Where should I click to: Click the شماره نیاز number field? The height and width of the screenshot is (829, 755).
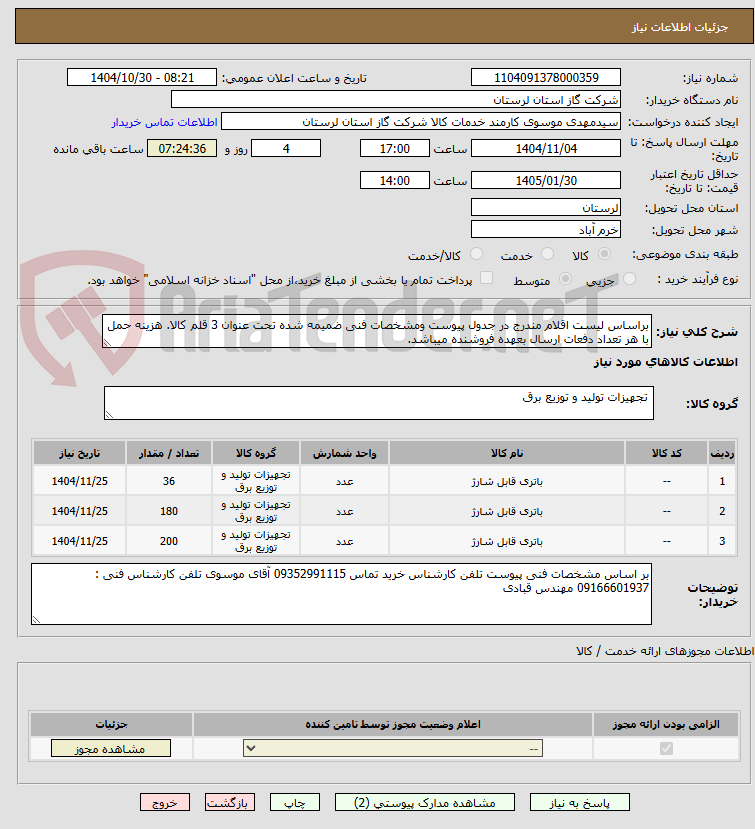[x=546, y=78]
